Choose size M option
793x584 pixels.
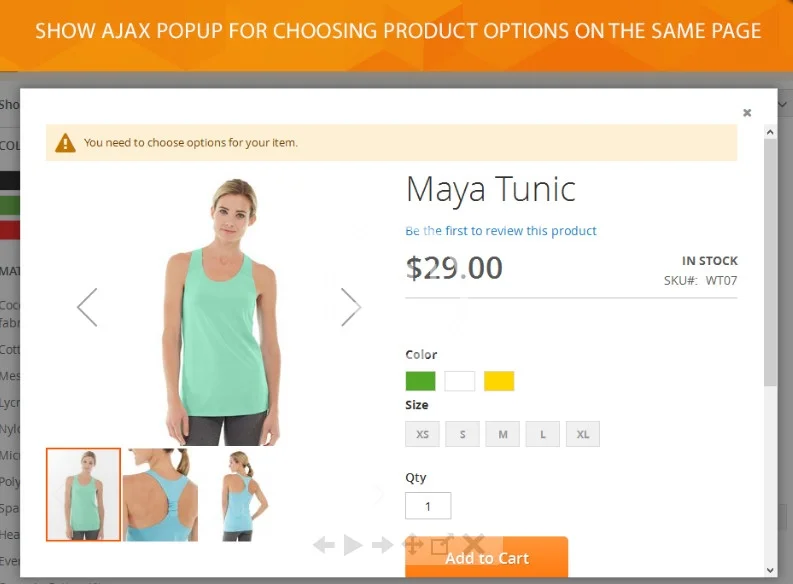click(503, 434)
